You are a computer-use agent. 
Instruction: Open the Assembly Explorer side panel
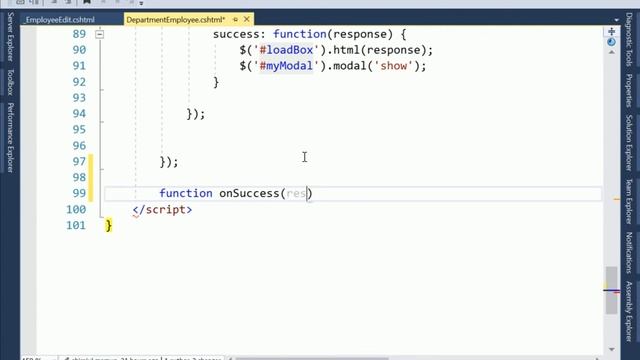[629, 311]
